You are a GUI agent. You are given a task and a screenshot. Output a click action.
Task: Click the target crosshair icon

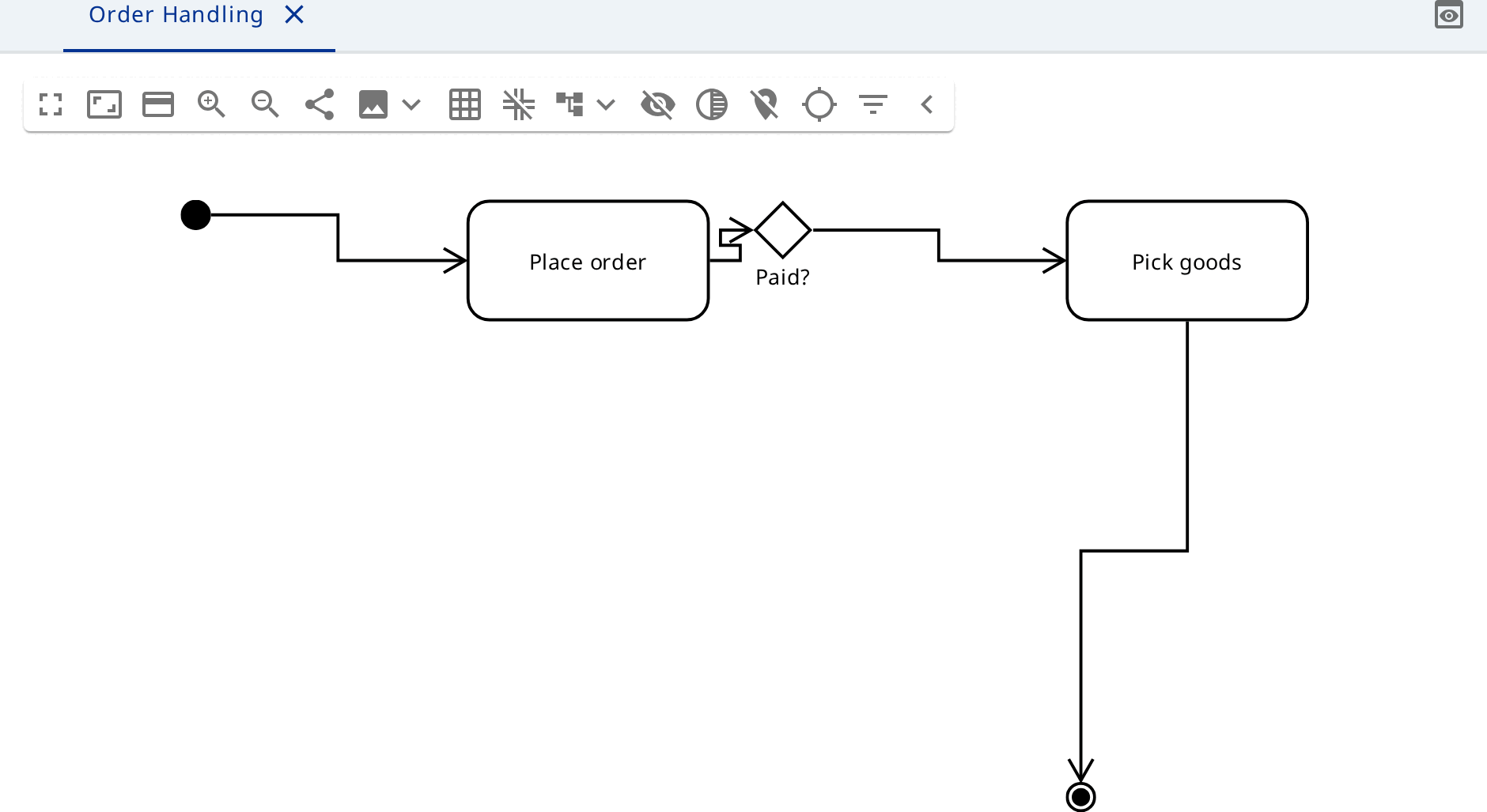pos(819,104)
